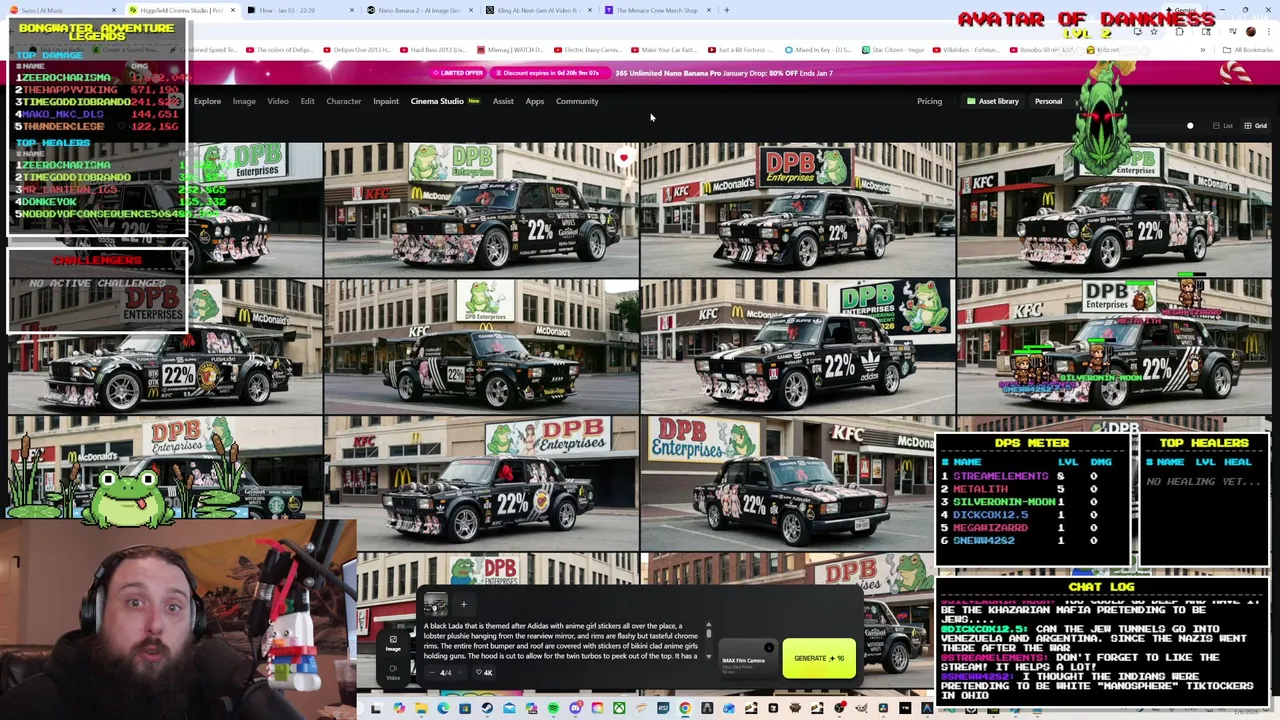The height and width of the screenshot is (720, 1280).
Task: Open Microsoft Store taskbar icon
Action: pos(465,709)
